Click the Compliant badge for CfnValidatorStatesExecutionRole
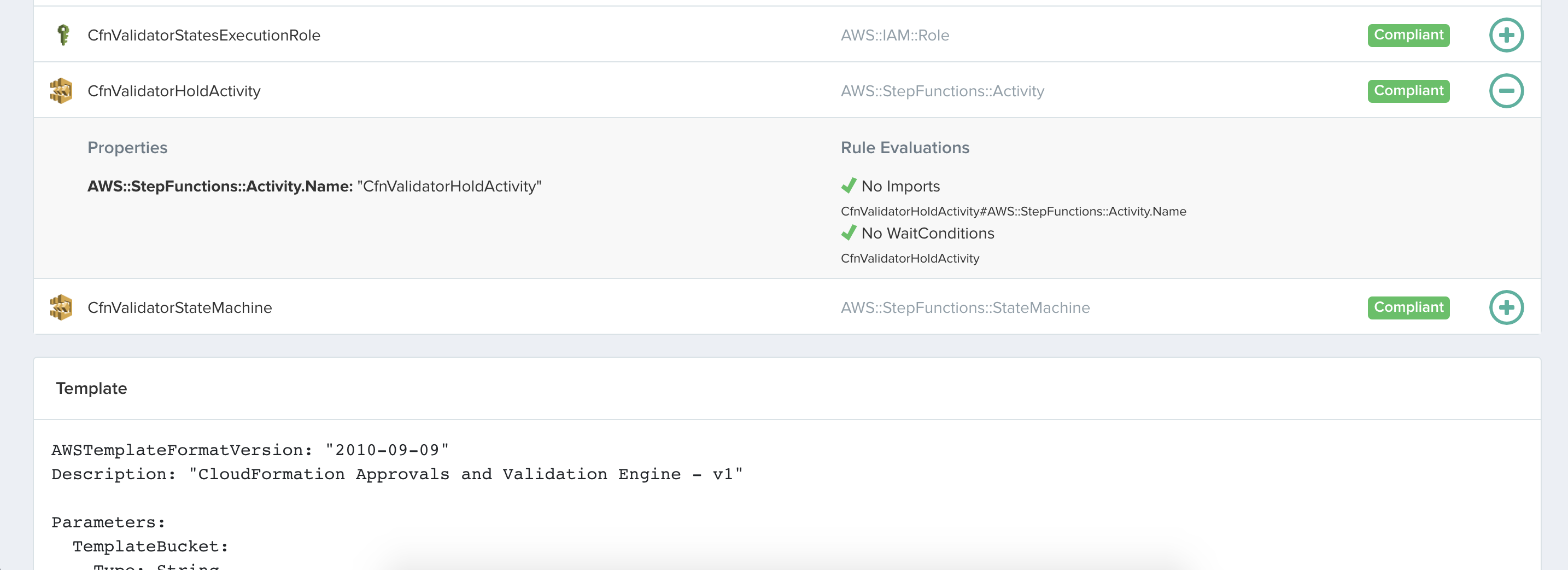1568x570 pixels. pos(1408,34)
